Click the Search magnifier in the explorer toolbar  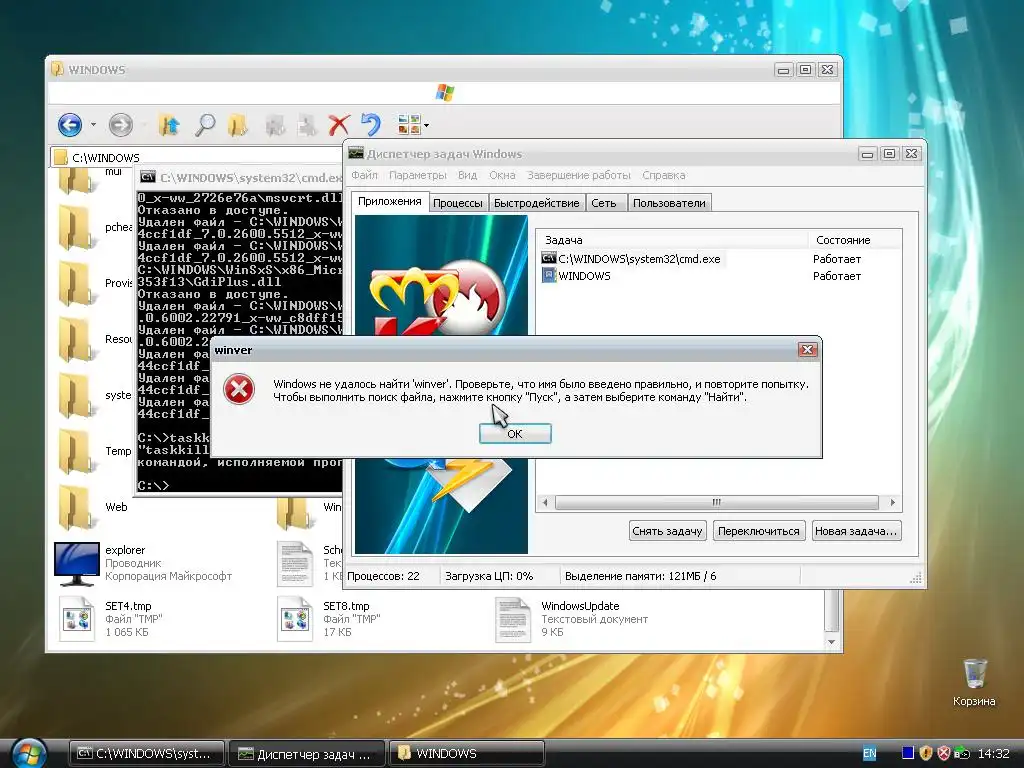(205, 124)
